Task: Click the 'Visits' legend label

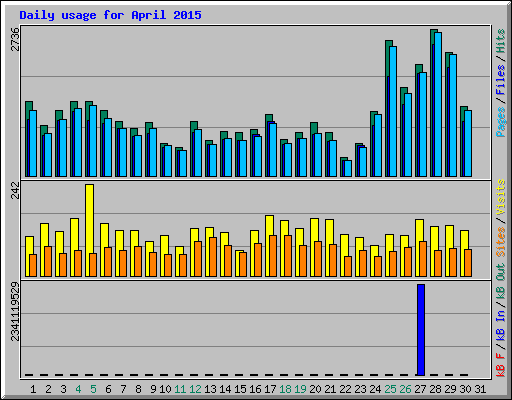Action: pyautogui.click(x=500, y=197)
